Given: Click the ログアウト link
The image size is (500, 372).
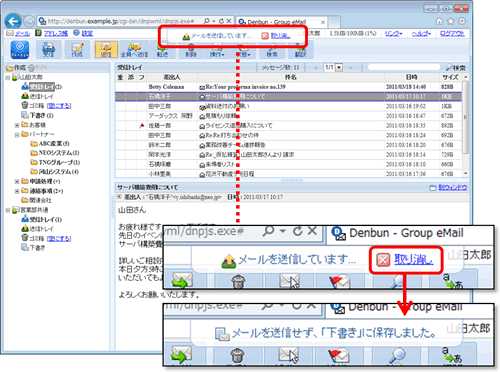Looking at the screenshot, I should 452,34.
